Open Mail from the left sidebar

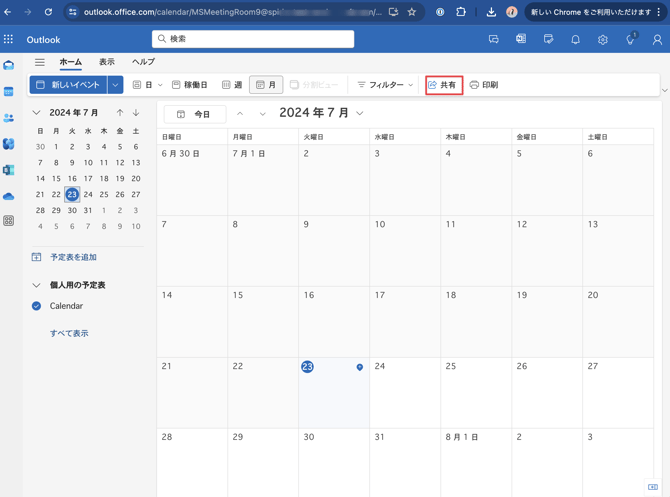click(x=9, y=66)
